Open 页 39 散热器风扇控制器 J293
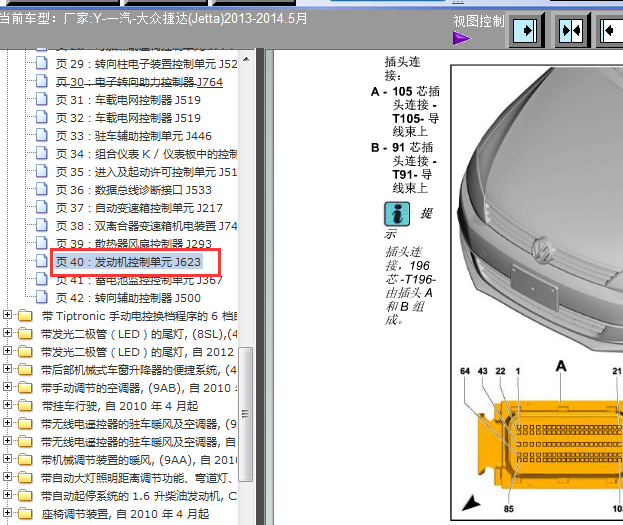The image size is (623, 525). [134, 243]
